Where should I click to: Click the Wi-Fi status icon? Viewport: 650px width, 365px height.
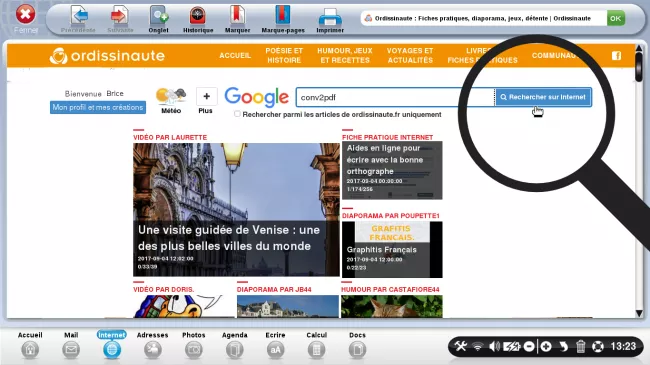pyautogui.click(x=478, y=346)
